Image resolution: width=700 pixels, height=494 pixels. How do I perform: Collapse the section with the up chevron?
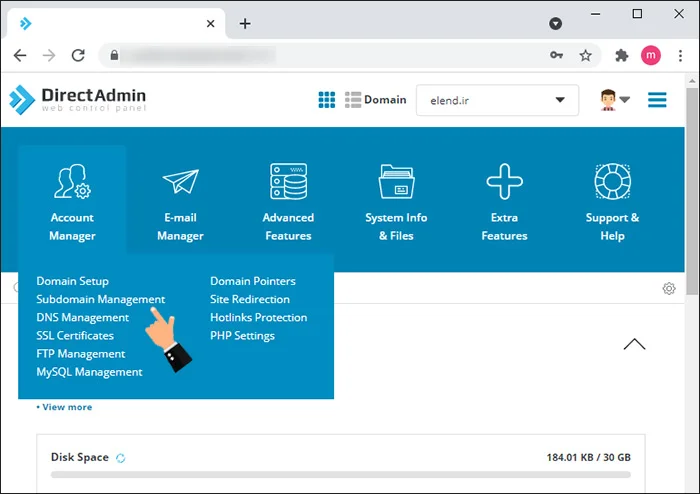coord(634,344)
